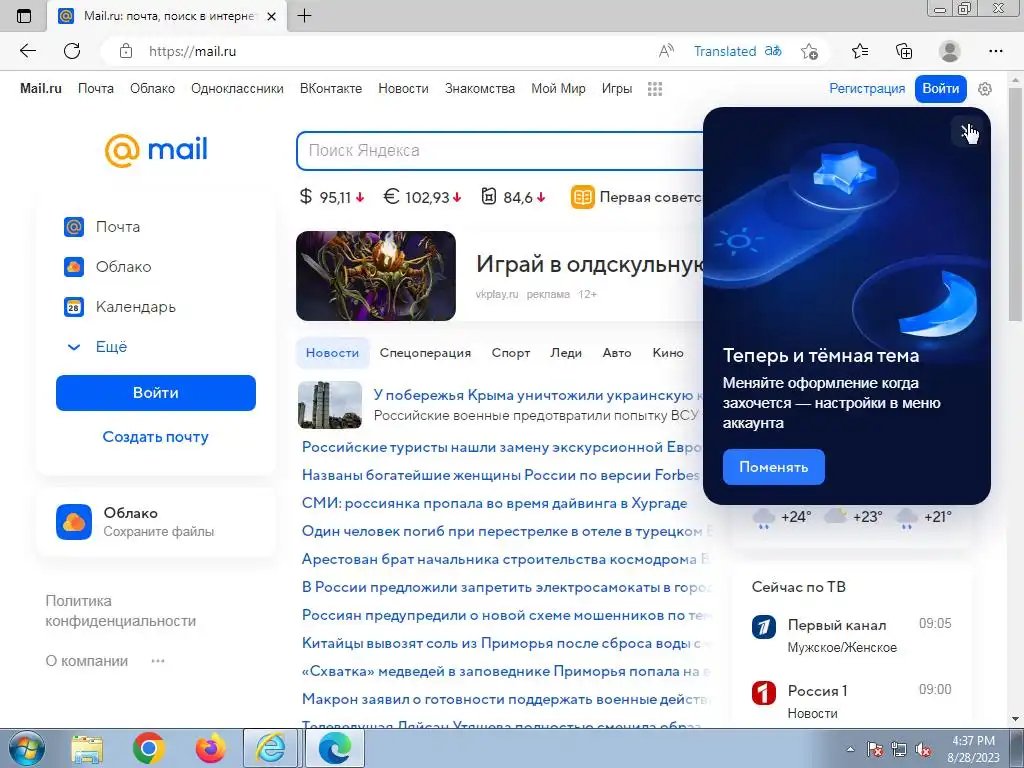Open the Облако Сохраните файлы card
Screen dimensions: 1024x768
click(x=156, y=522)
